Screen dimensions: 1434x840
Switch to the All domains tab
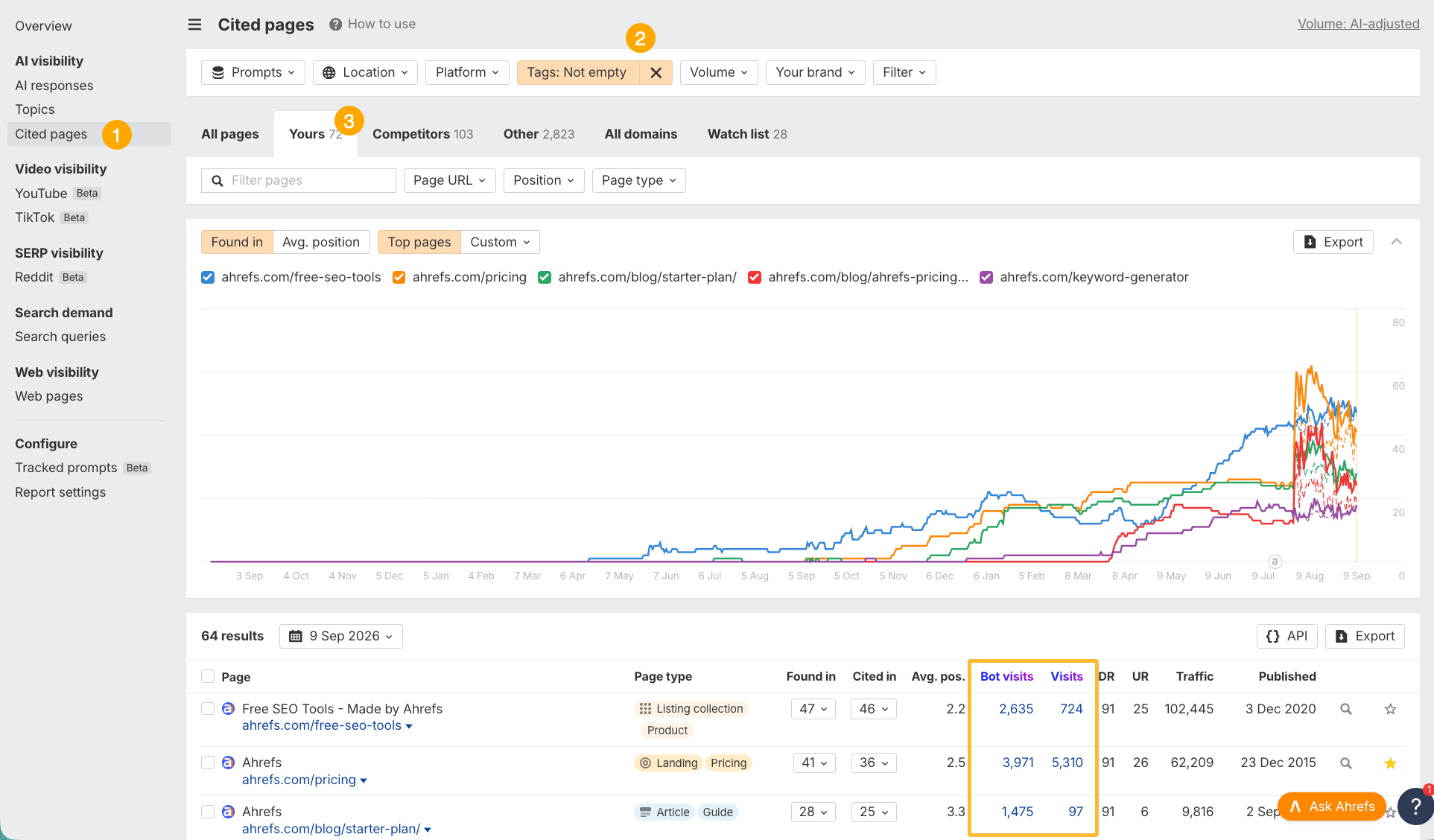pos(641,134)
